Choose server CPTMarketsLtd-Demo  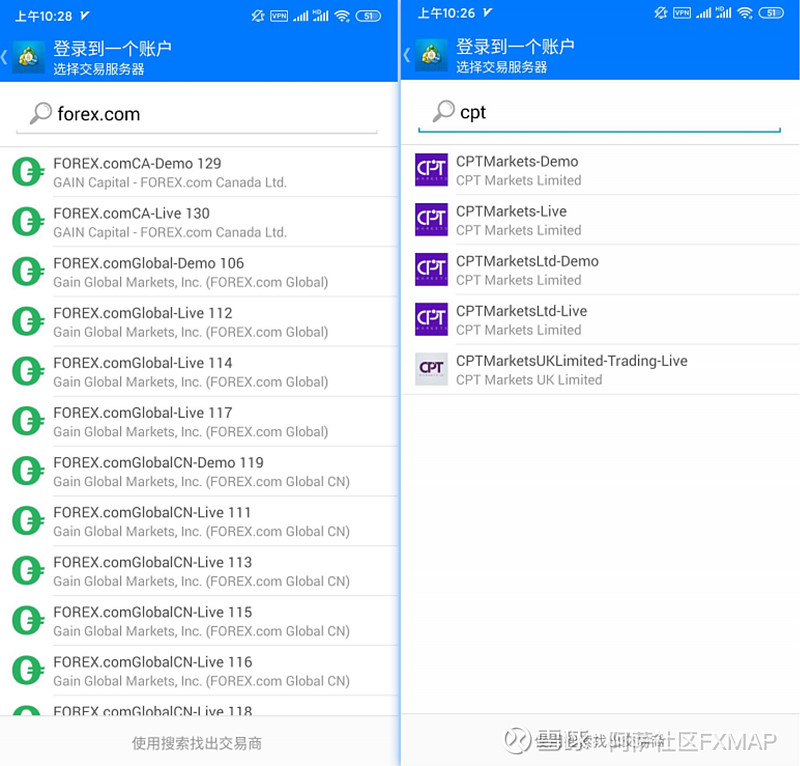601,269
